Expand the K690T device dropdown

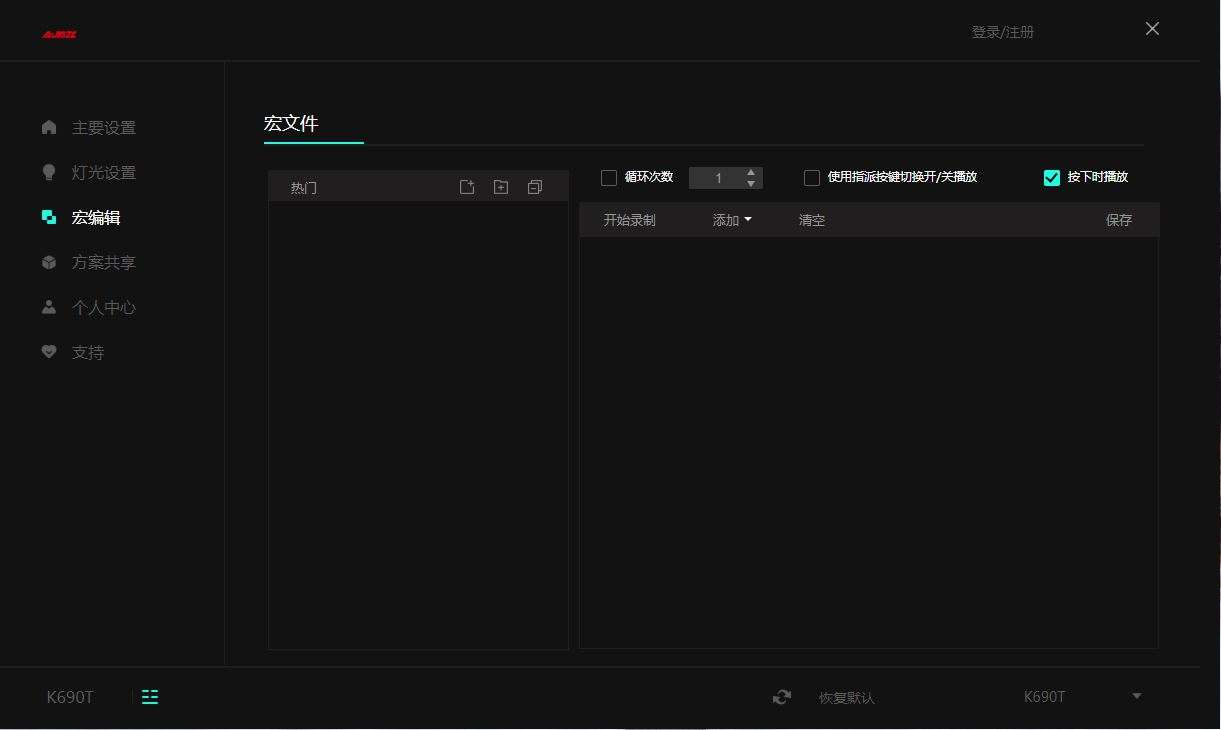tap(1136, 696)
